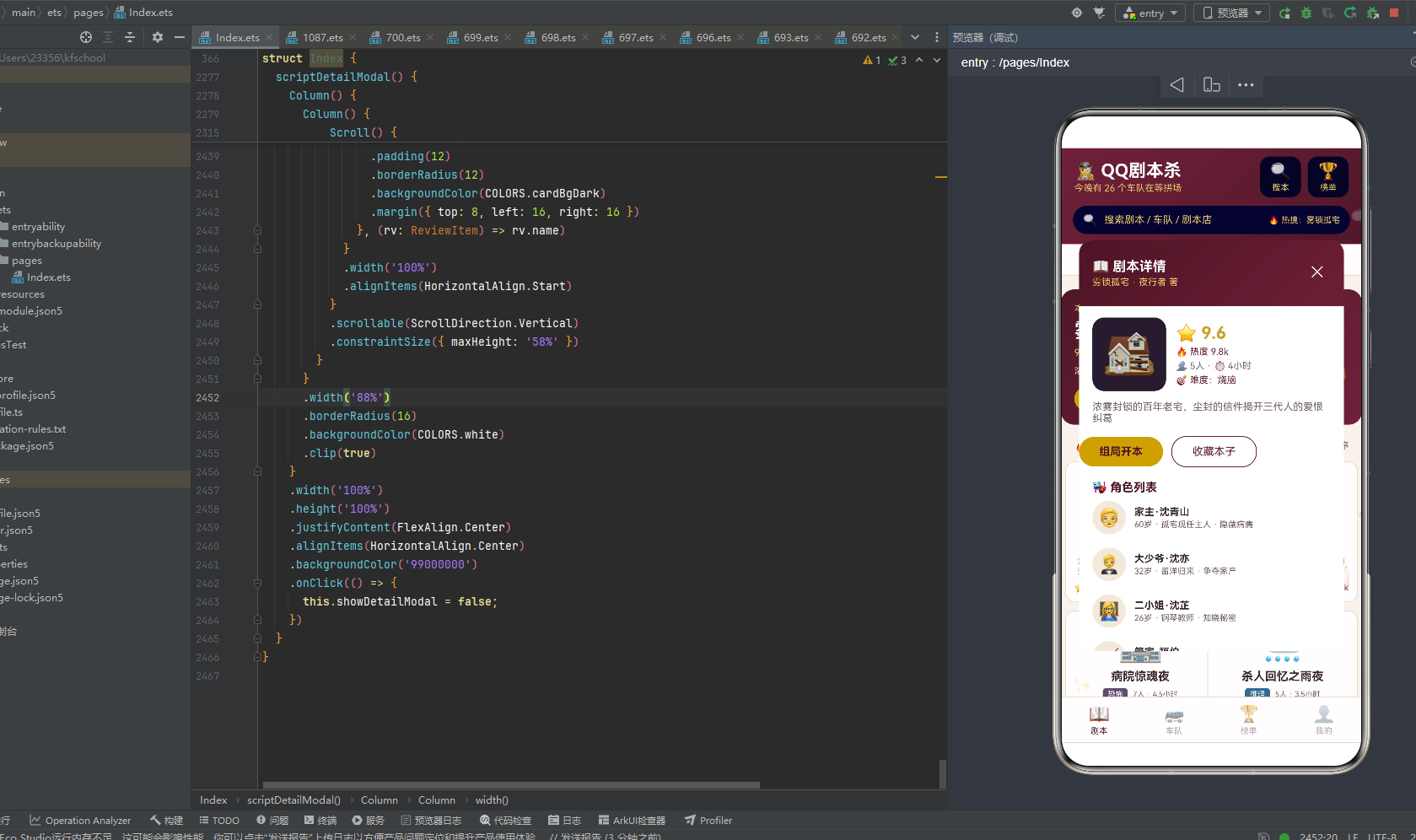This screenshot has height=840, width=1416.
Task: Switch to the 697.ets tab
Action: pos(635,37)
